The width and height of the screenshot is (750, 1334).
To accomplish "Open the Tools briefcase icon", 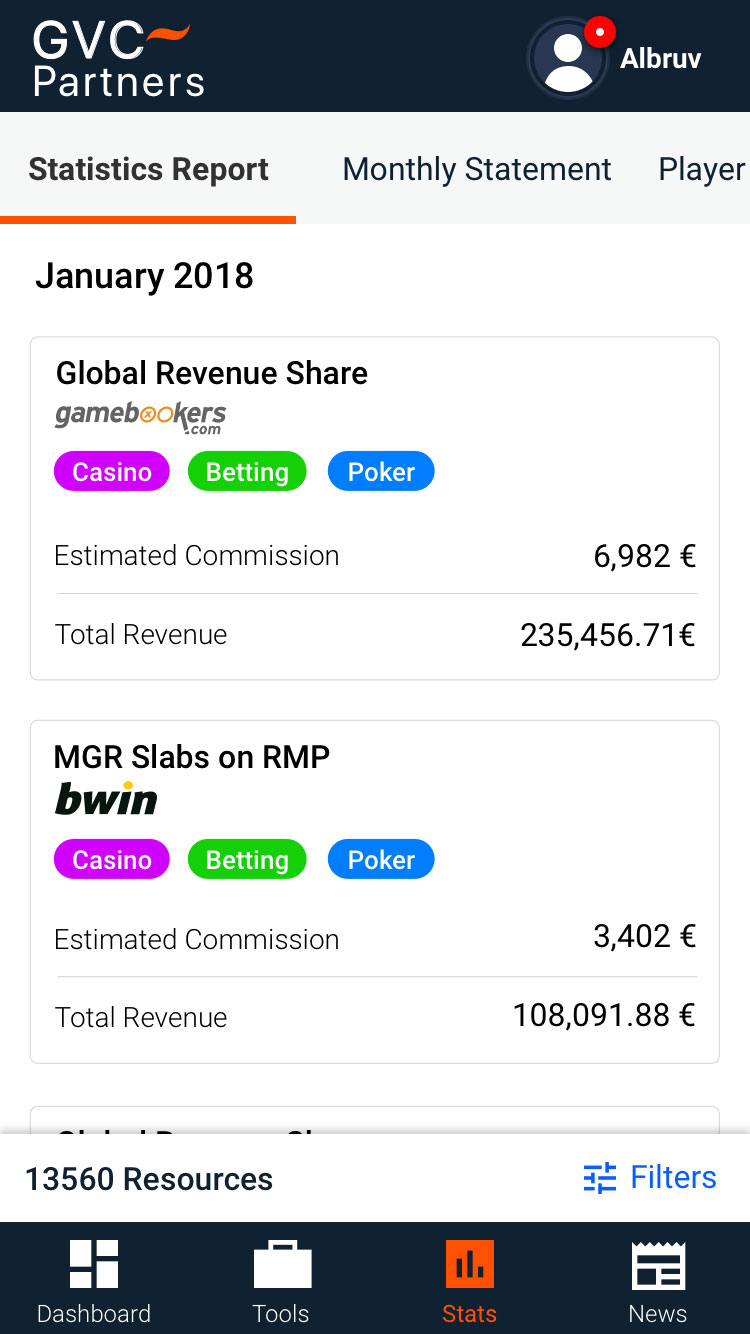I will pyautogui.click(x=281, y=1264).
